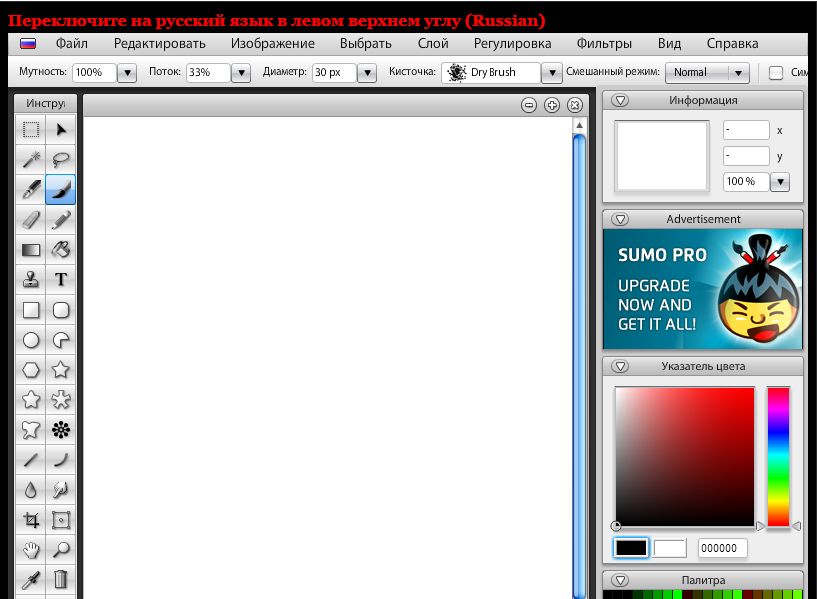Open the Мутность opacity dropdown arrow
This screenshot has width=817, height=599.
(127, 73)
